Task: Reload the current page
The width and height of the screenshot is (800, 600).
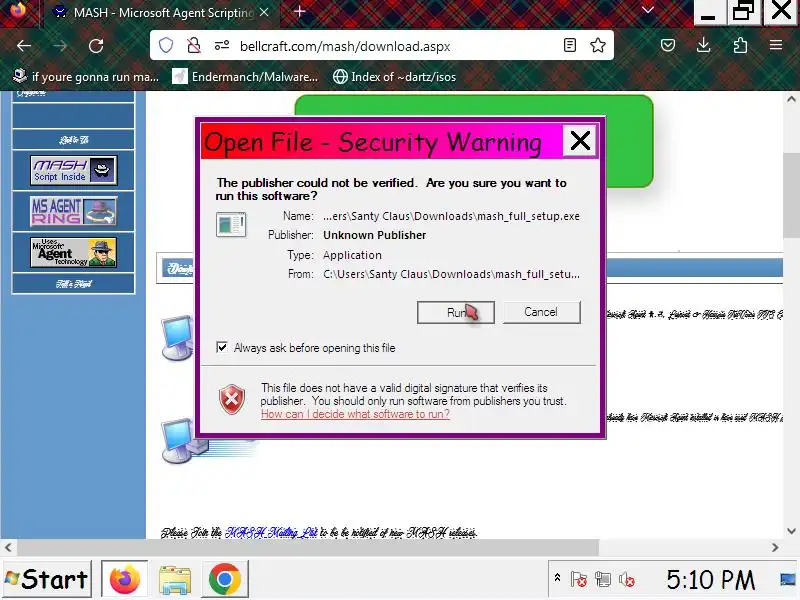Action: (x=96, y=46)
